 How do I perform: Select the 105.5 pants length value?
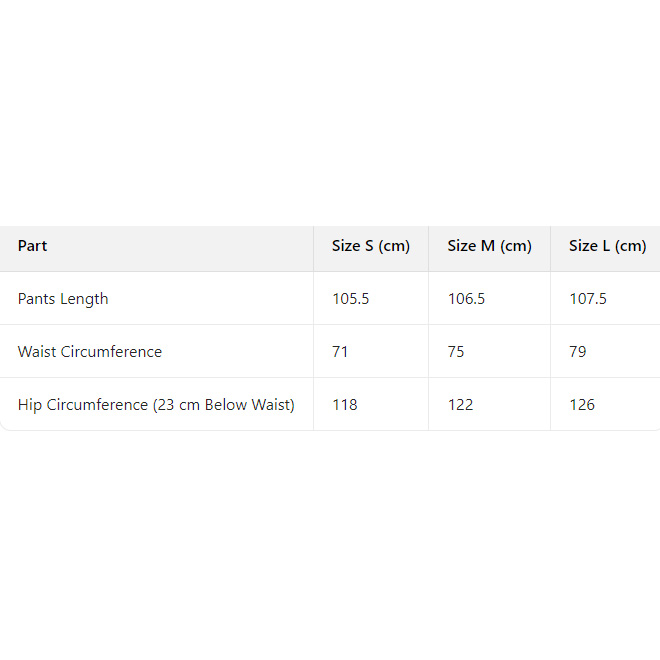350,299
